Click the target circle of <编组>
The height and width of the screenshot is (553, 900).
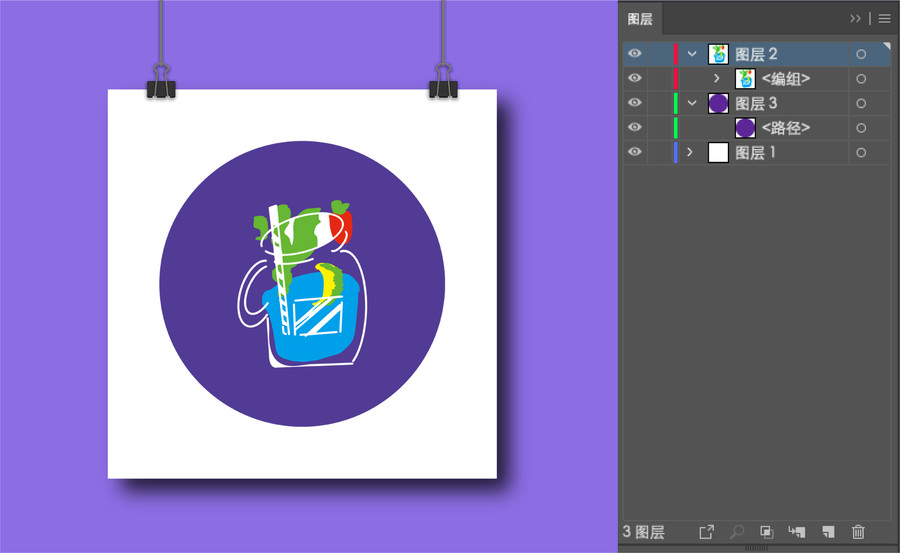pos(861,79)
